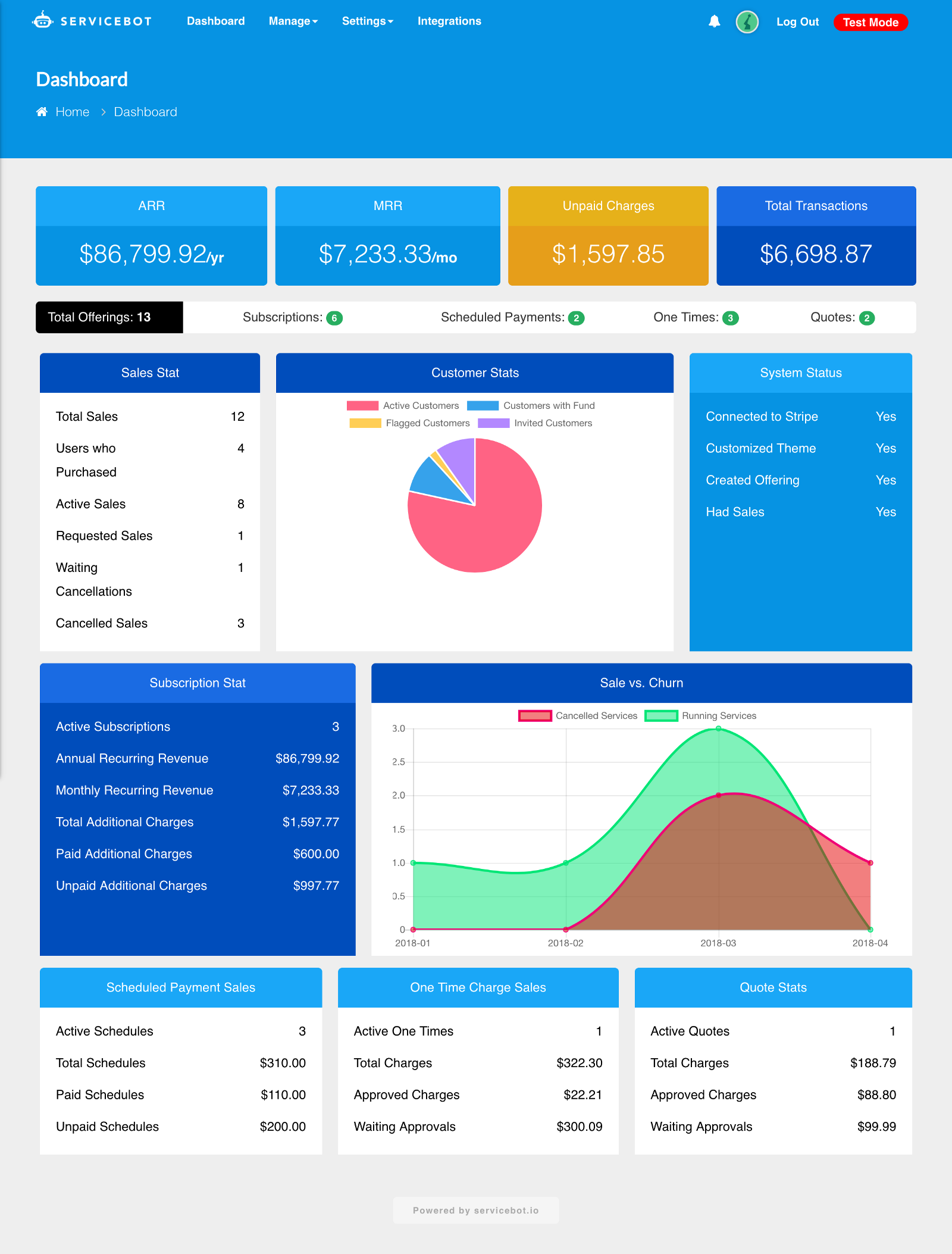Click the Home breadcrumb house icon

(x=42, y=112)
